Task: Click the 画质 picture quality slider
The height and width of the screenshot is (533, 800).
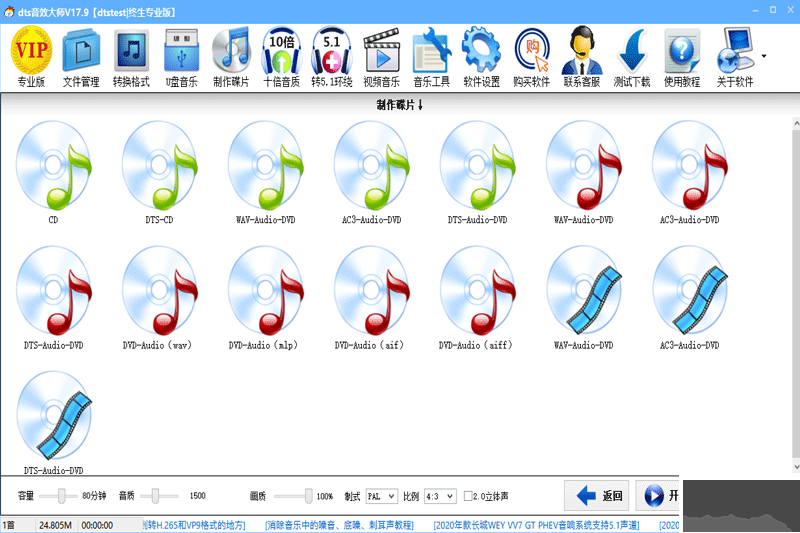Action: (x=293, y=496)
